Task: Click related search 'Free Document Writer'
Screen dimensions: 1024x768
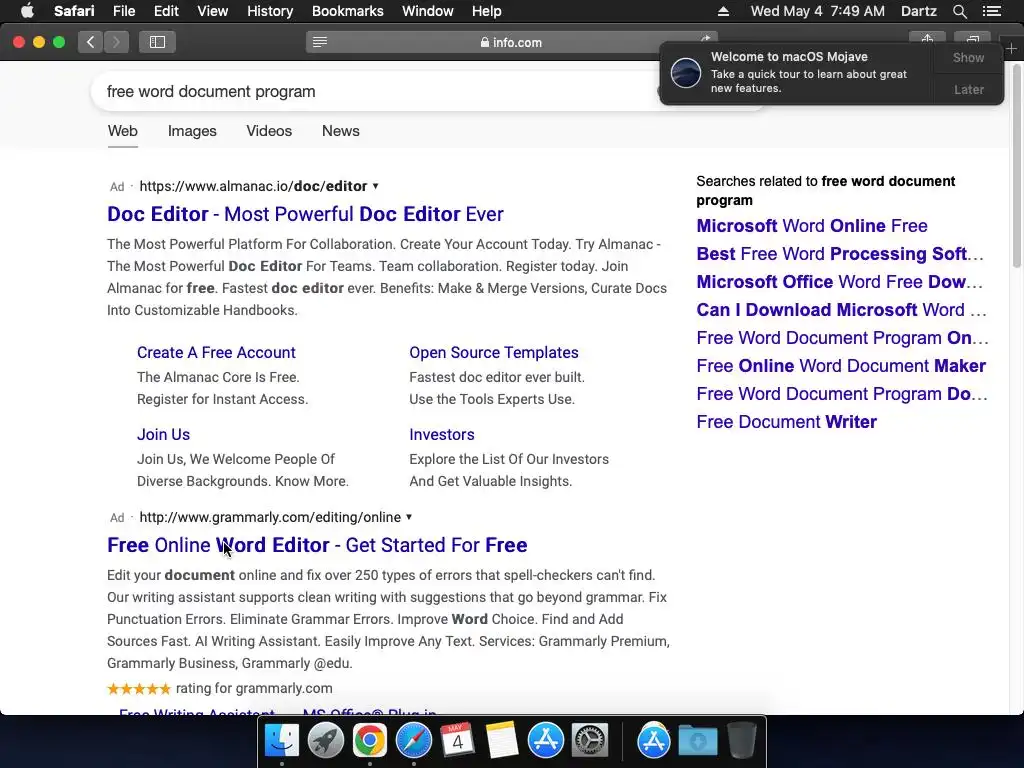Action: 786,423
